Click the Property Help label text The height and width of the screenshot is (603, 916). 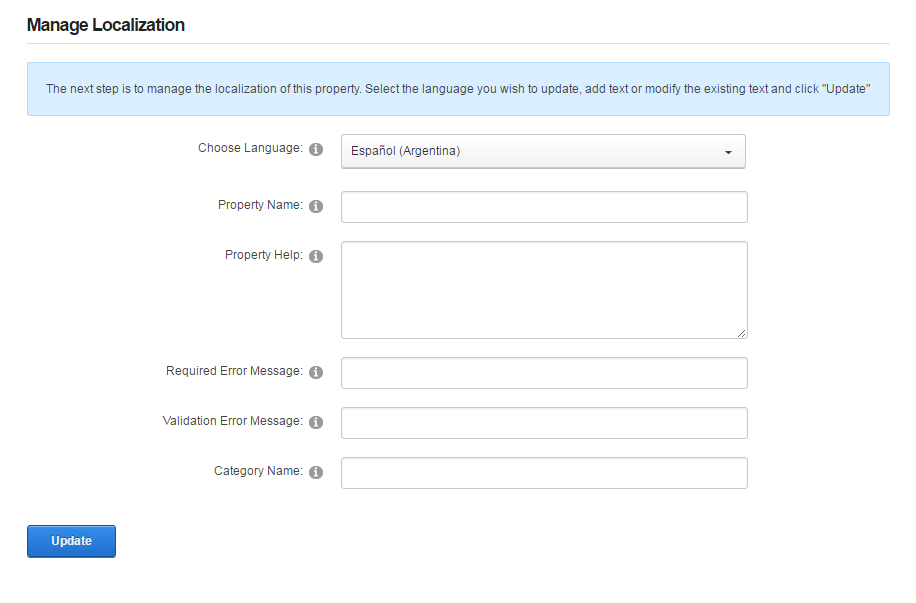[264, 255]
